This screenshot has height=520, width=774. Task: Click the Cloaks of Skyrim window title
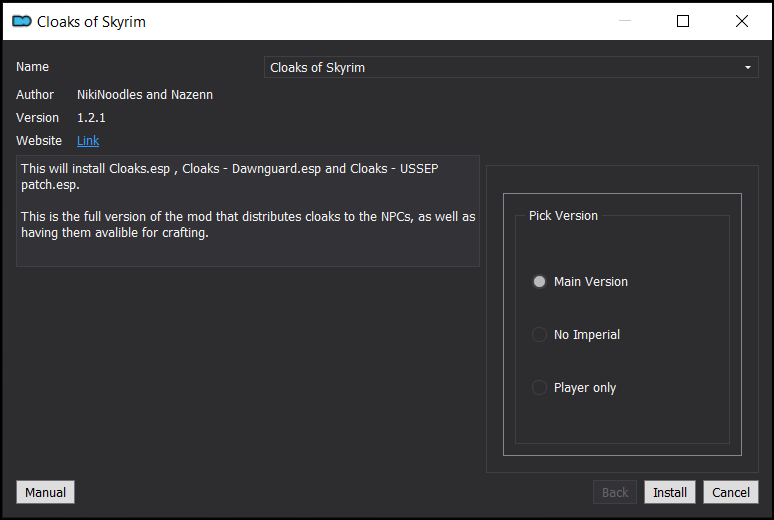click(x=91, y=22)
